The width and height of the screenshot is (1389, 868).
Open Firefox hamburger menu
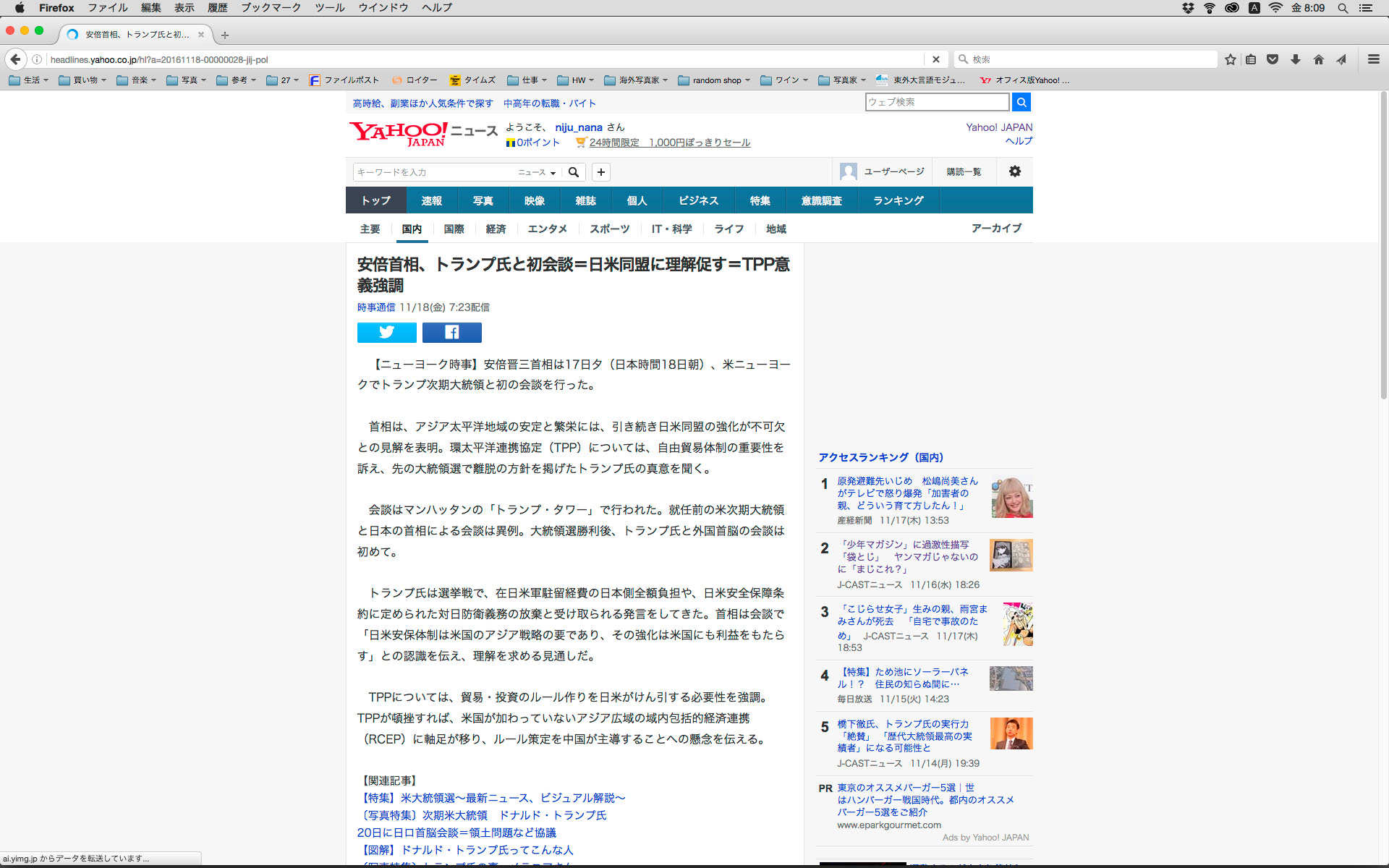(1373, 59)
